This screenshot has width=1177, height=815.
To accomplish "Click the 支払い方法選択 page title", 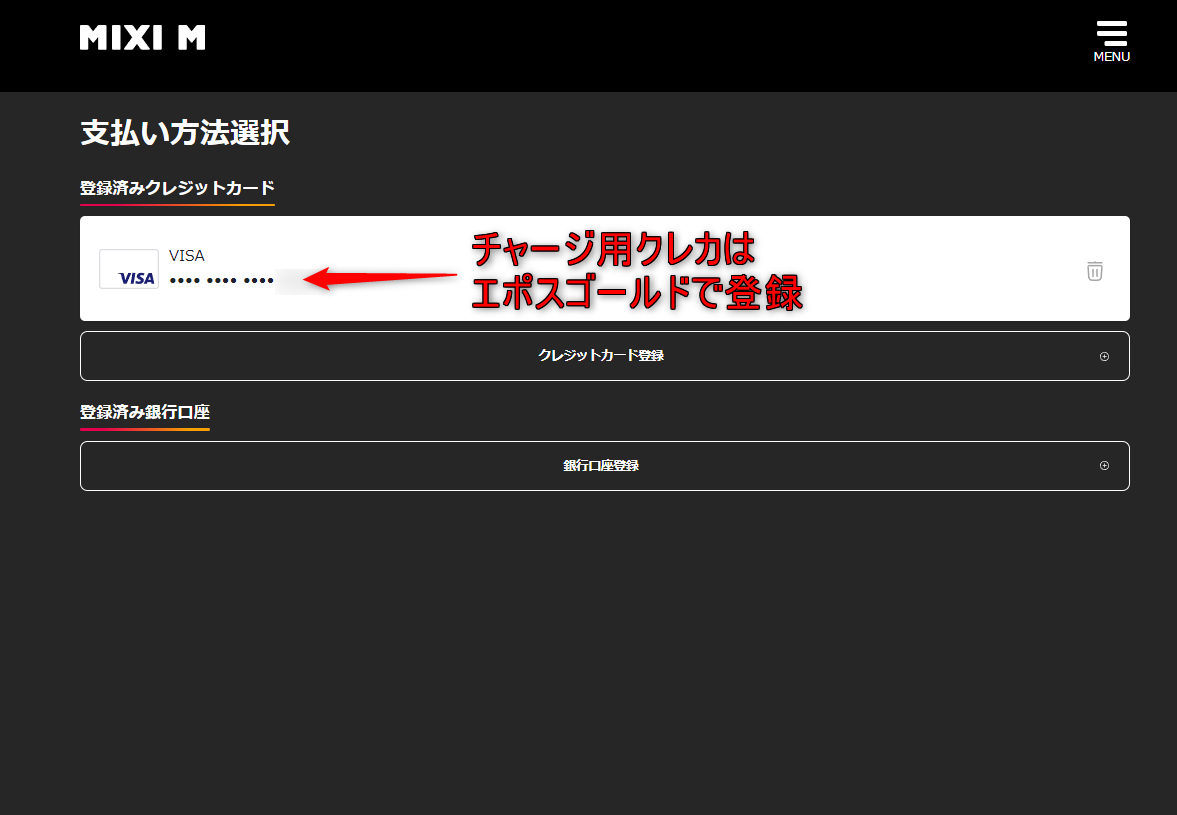I will coord(184,134).
